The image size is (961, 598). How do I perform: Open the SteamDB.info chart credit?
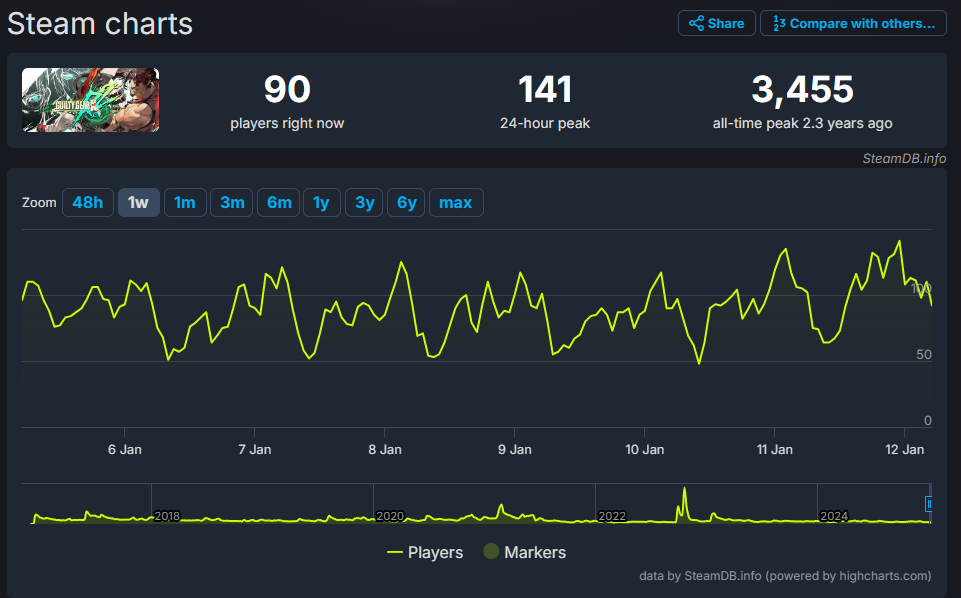click(904, 158)
